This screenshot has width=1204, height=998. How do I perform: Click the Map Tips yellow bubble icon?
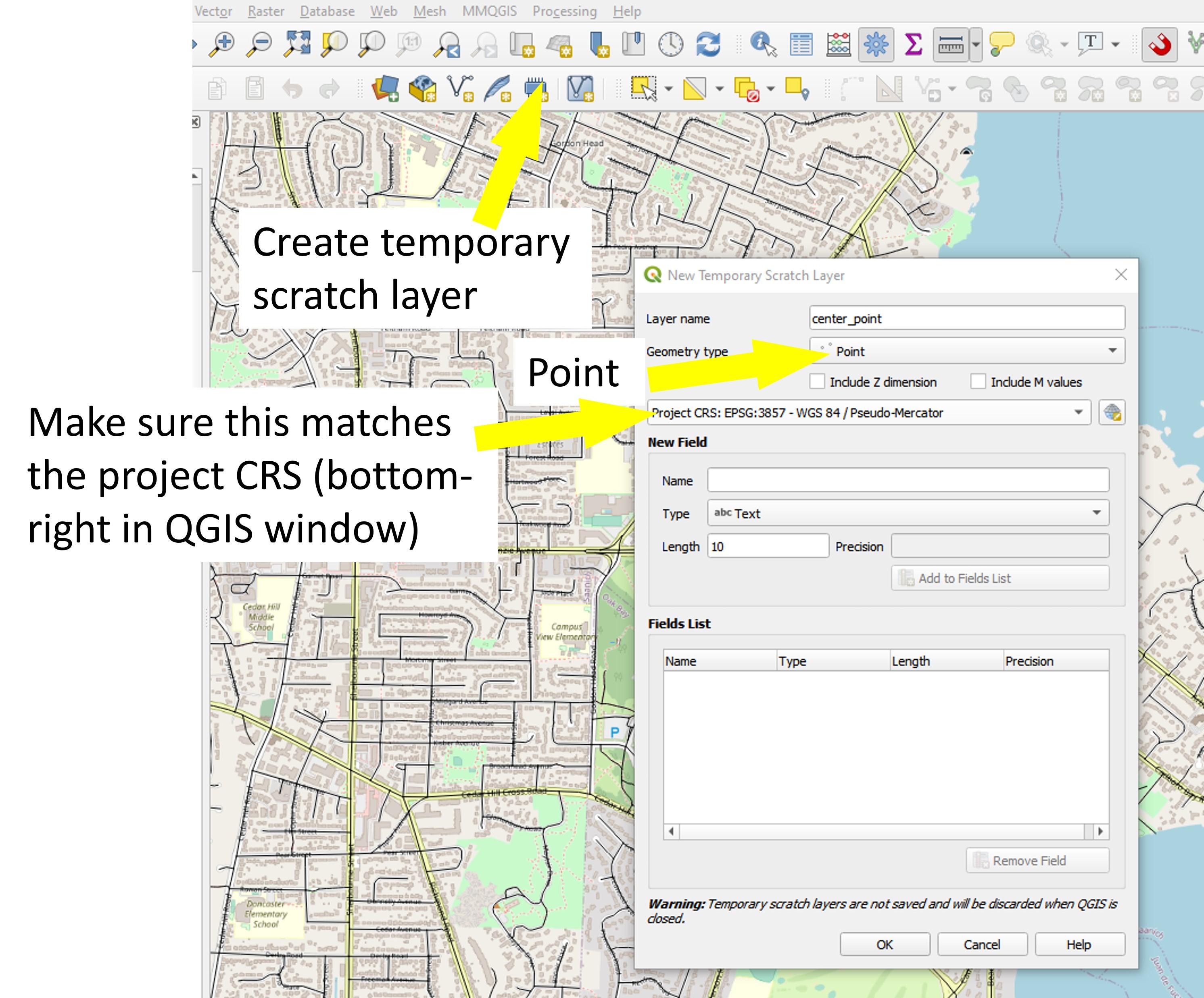pos(1002,44)
